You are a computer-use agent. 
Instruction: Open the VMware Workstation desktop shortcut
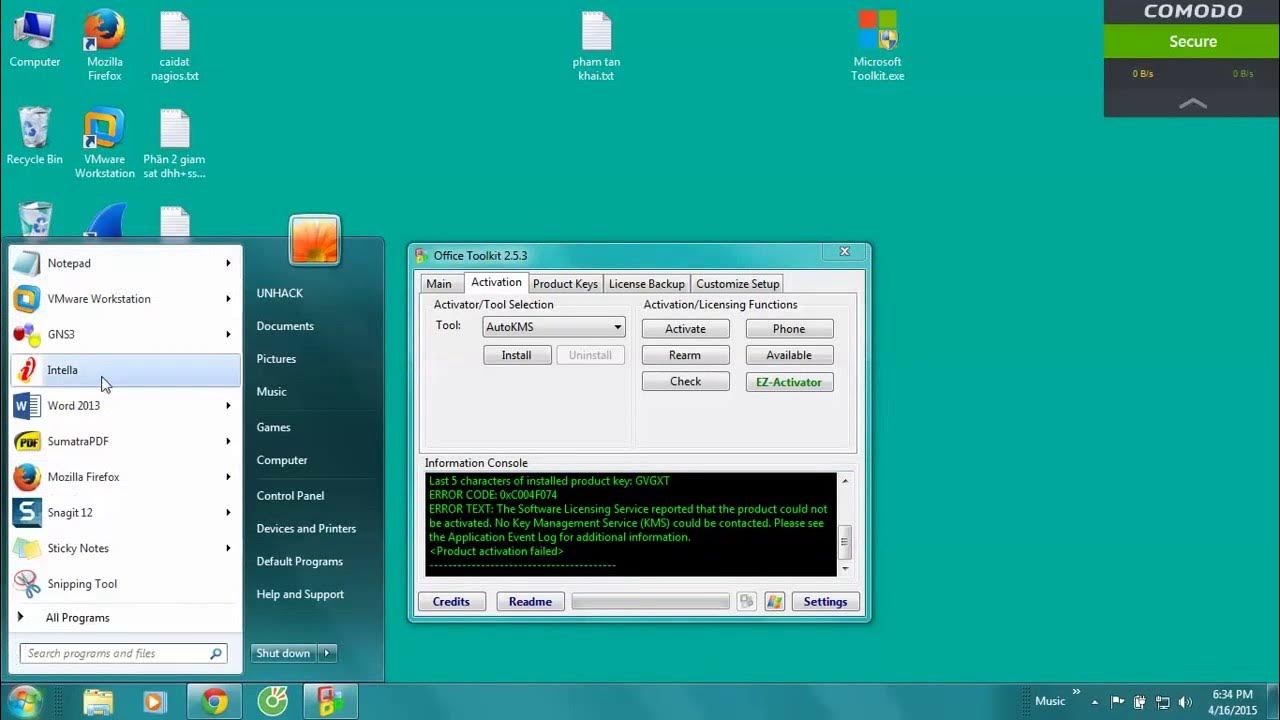point(104,144)
